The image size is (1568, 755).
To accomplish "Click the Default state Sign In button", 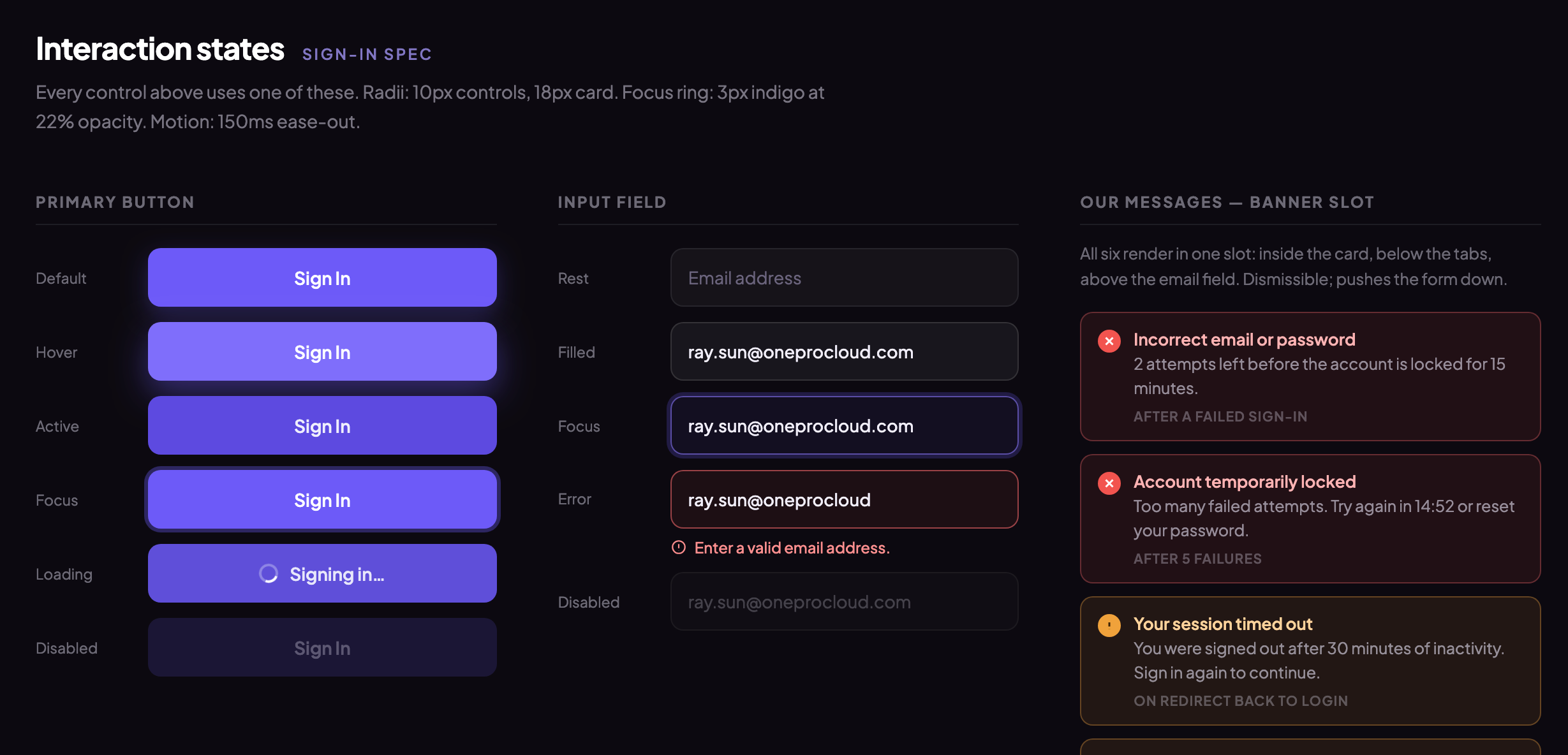I will (x=322, y=277).
